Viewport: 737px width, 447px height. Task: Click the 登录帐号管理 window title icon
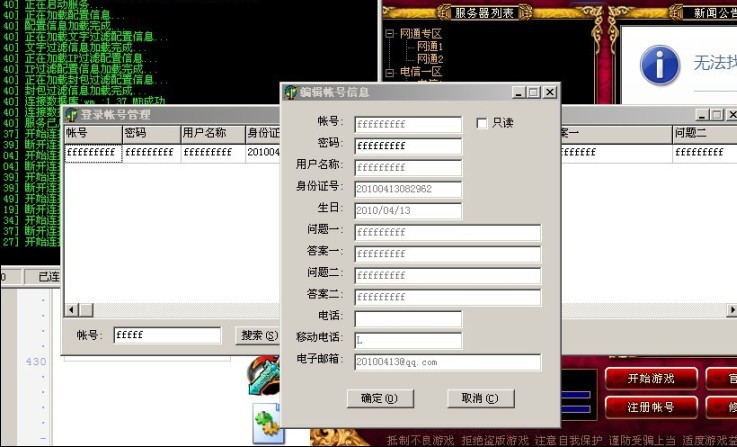click(x=71, y=115)
